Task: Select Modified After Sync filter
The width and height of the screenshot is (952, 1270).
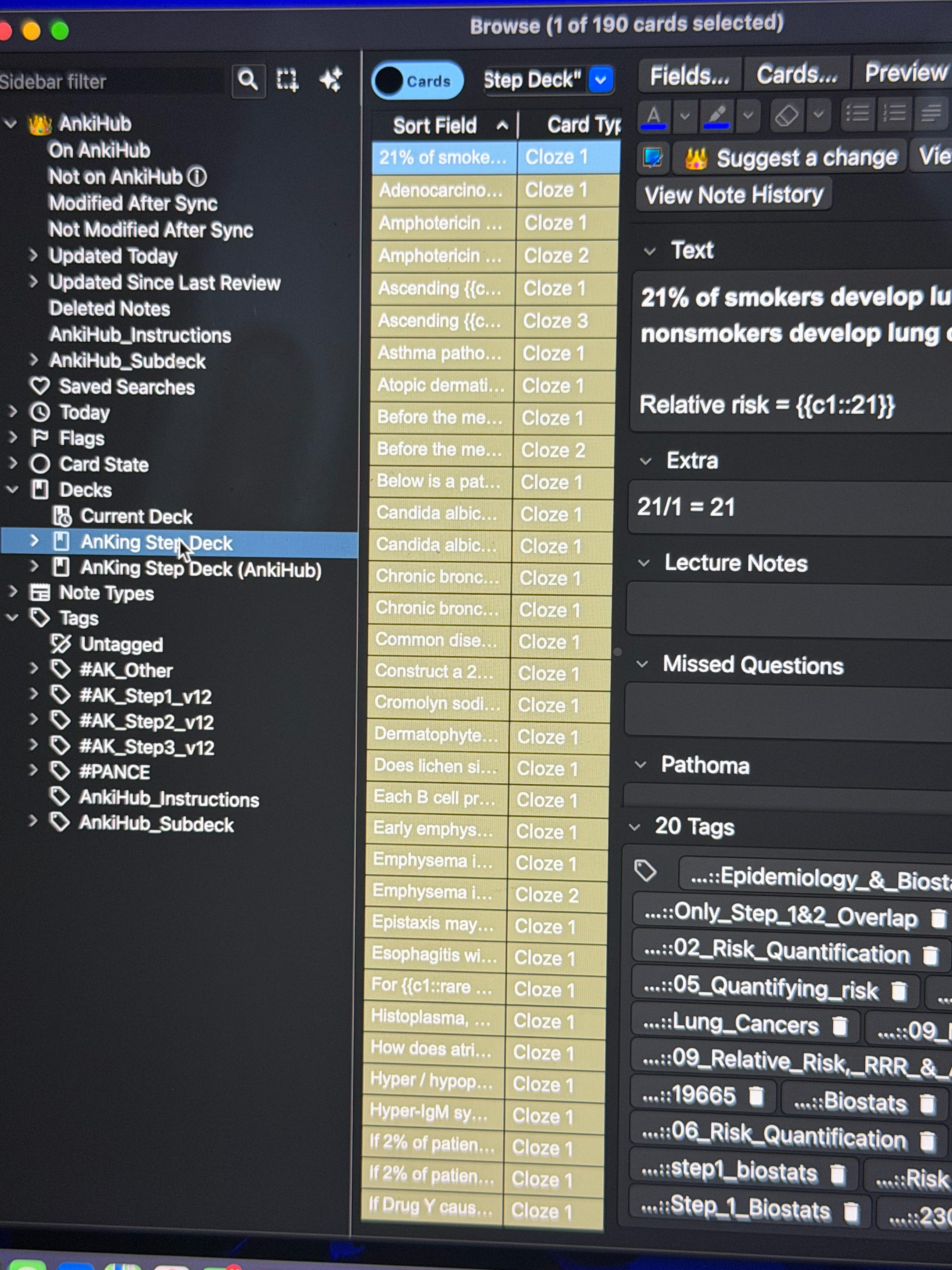Action: 133,203
